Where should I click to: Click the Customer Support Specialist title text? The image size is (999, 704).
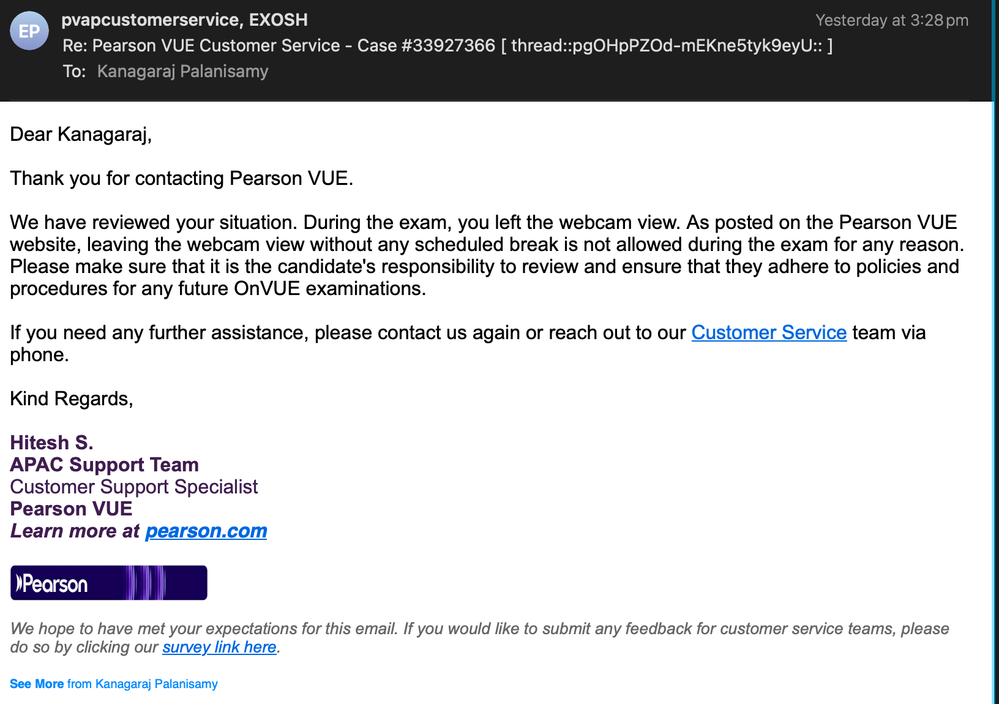[134, 487]
